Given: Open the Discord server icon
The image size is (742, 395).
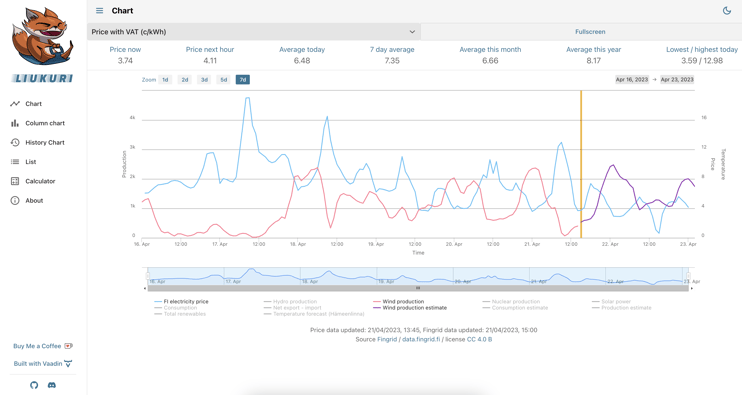Looking at the screenshot, I should tap(52, 385).
